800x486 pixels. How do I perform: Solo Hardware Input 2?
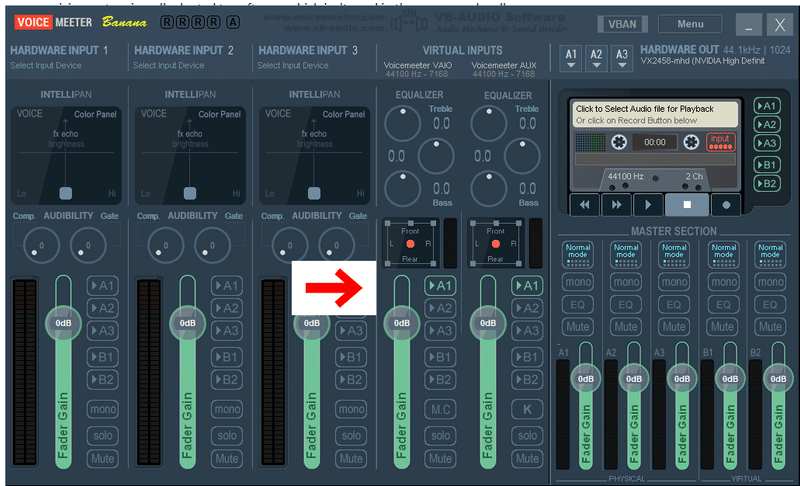click(227, 436)
